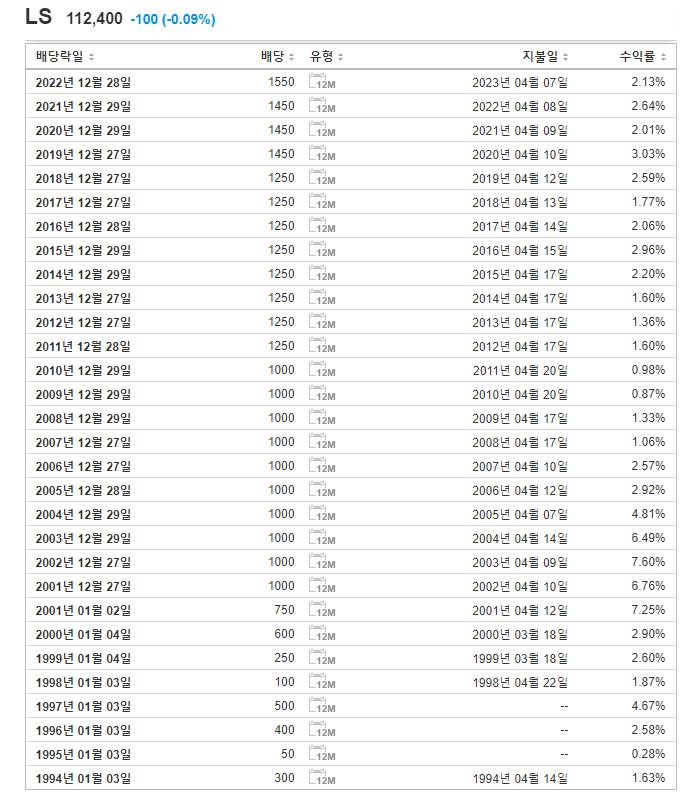Click the 12M type icon in the 2019년 12월 27일 row
The width and height of the screenshot is (687, 797).
(x=322, y=154)
